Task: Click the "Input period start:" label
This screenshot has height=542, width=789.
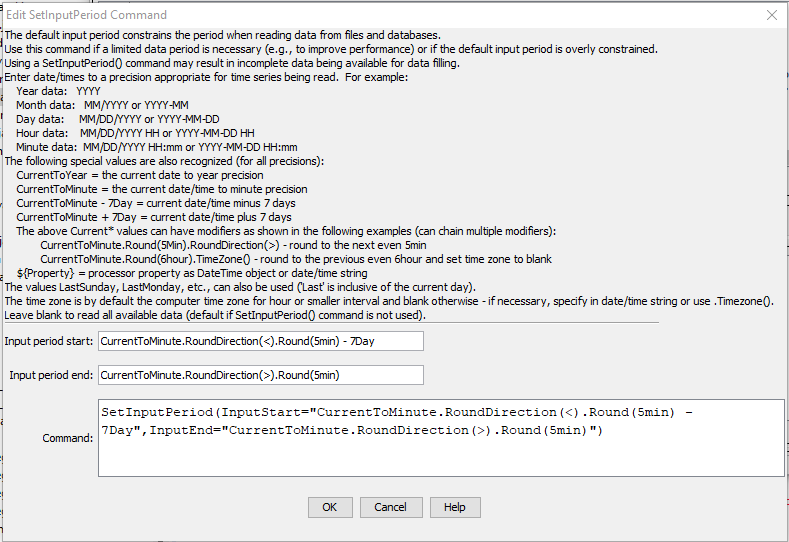Action: click(x=49, y=341)
